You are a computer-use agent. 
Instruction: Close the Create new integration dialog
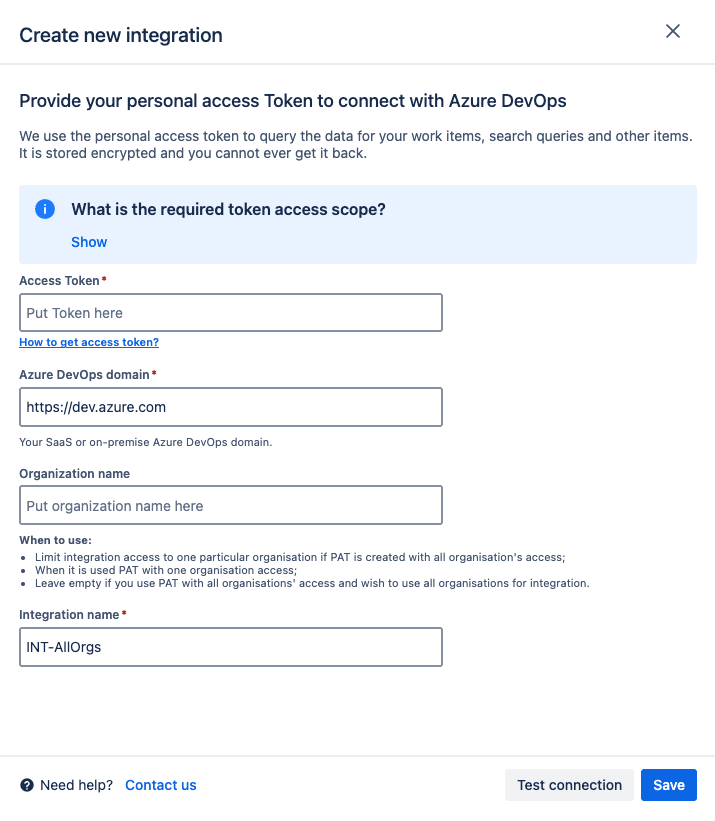click(x=673, y=31)
